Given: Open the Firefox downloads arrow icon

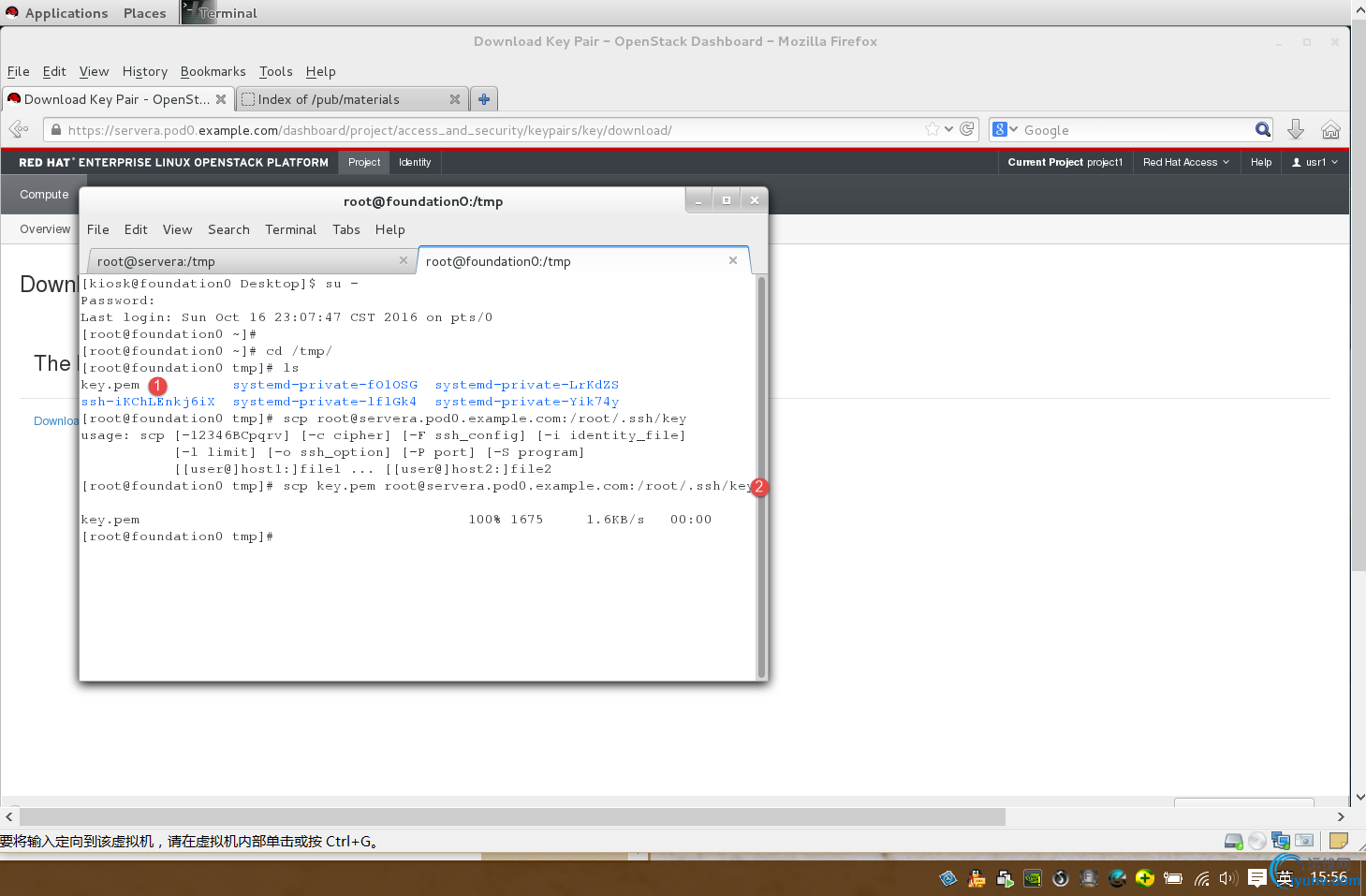Looking at the screenshot, I should 1296,129.
